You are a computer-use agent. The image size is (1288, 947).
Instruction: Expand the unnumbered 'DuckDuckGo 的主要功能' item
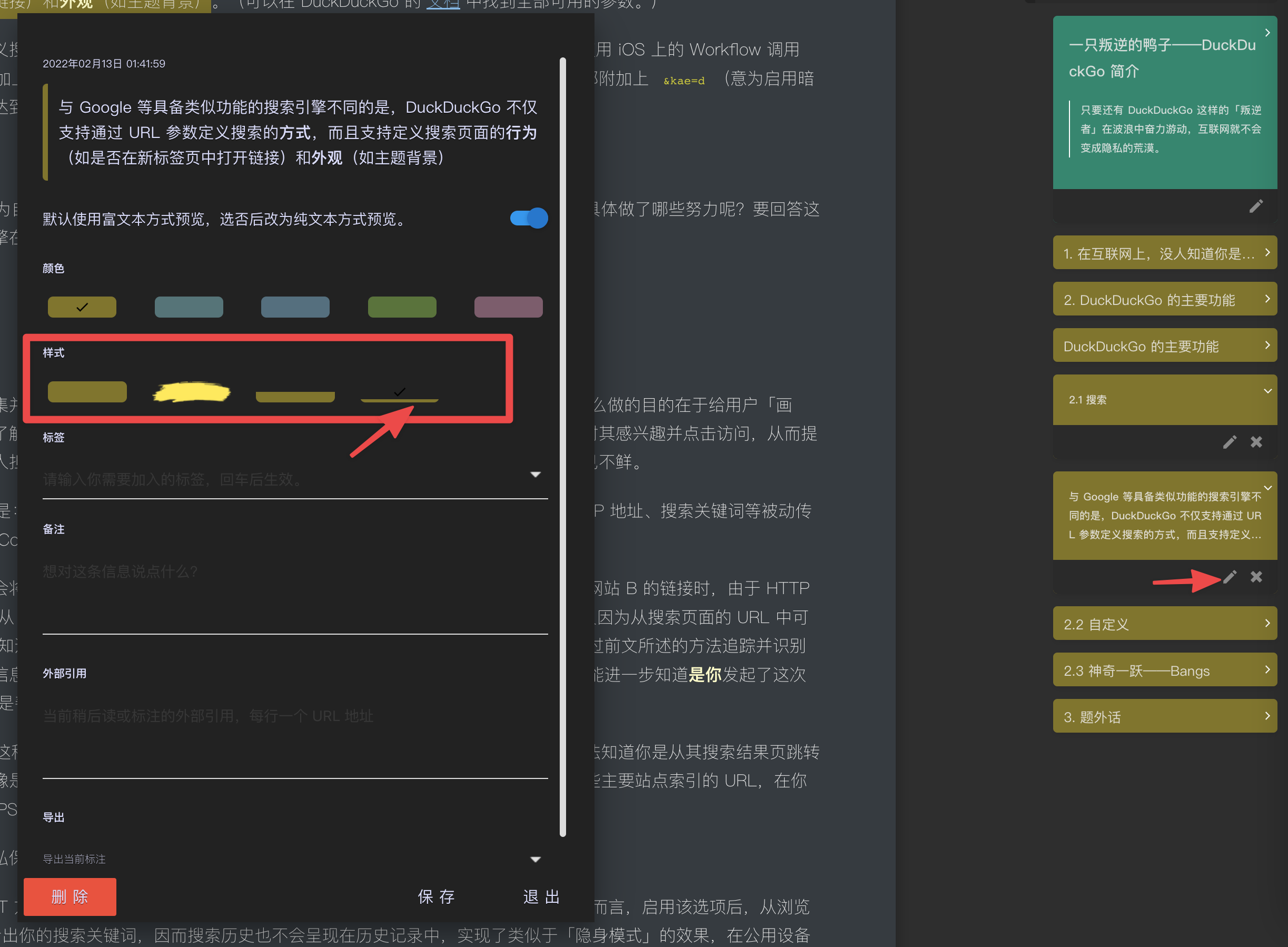[x=1267, y=345]
